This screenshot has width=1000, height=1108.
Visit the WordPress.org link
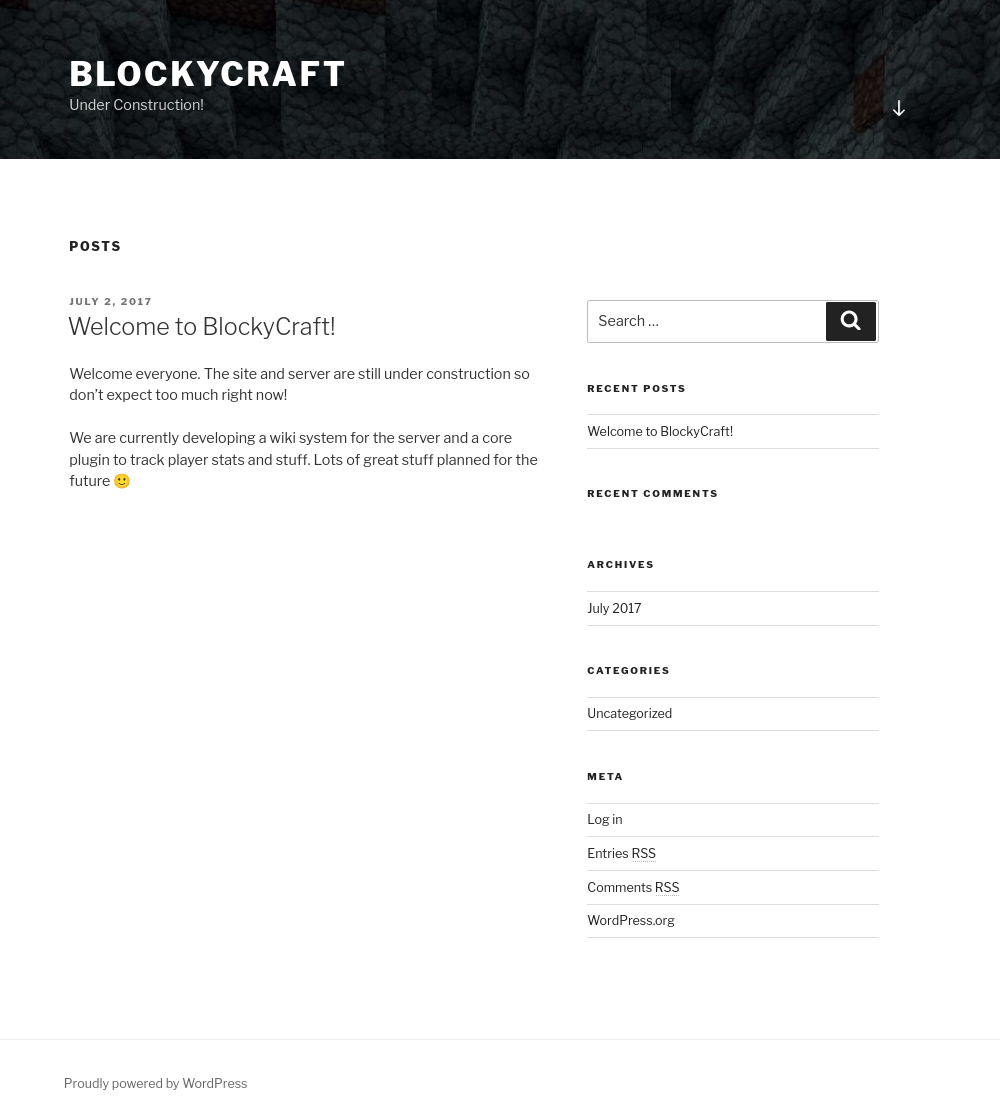tap(630, 920)
